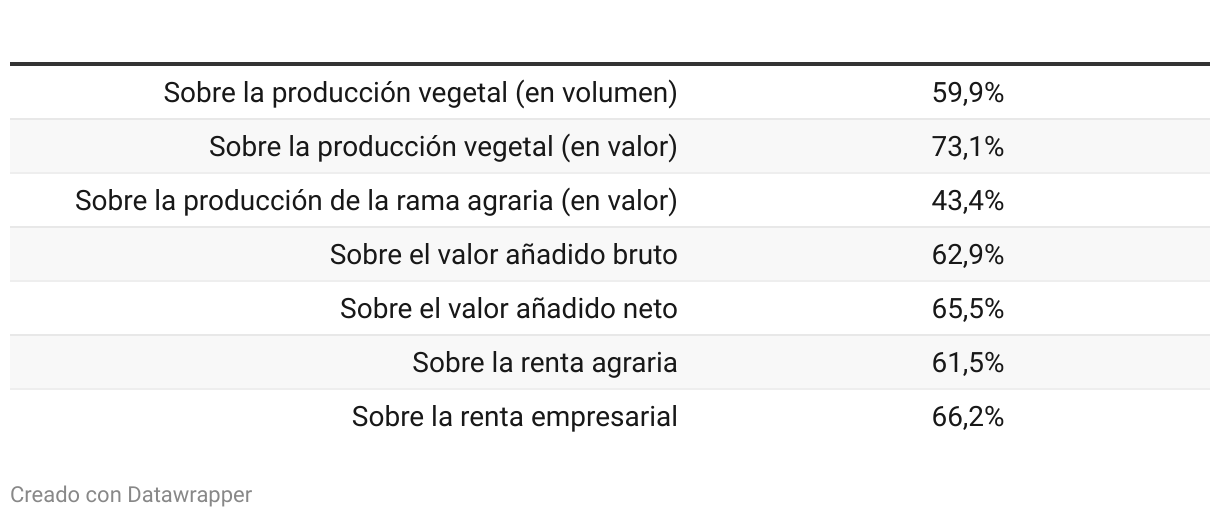The image size is (1220, 518).
Task: Select row 'Sobre la producción vegetal (en valor)'
Action: pyautogui.click(x=610, y=147)
